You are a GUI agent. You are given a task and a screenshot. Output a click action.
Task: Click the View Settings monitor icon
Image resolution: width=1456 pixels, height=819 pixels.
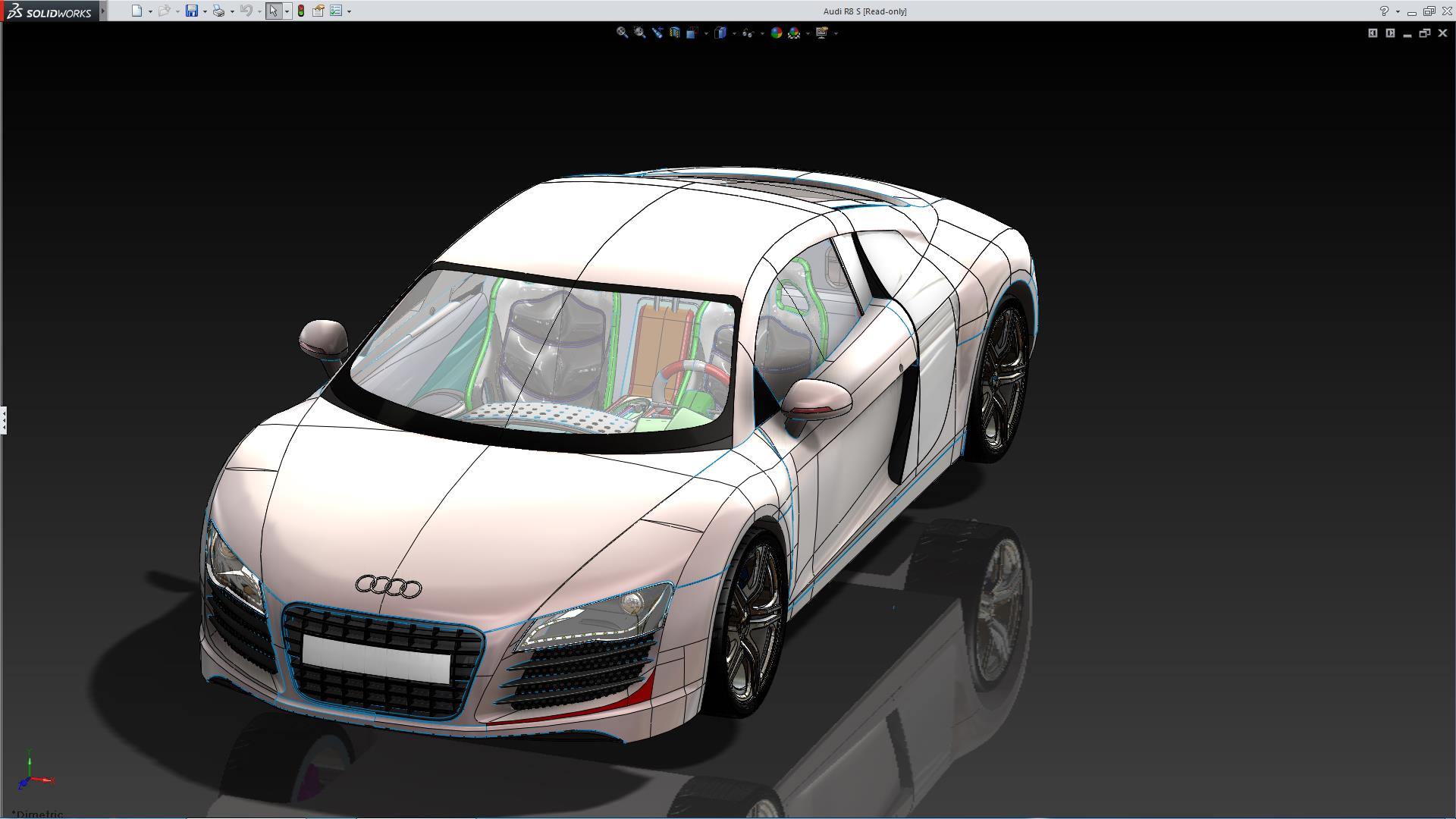[x=821, y=33]
